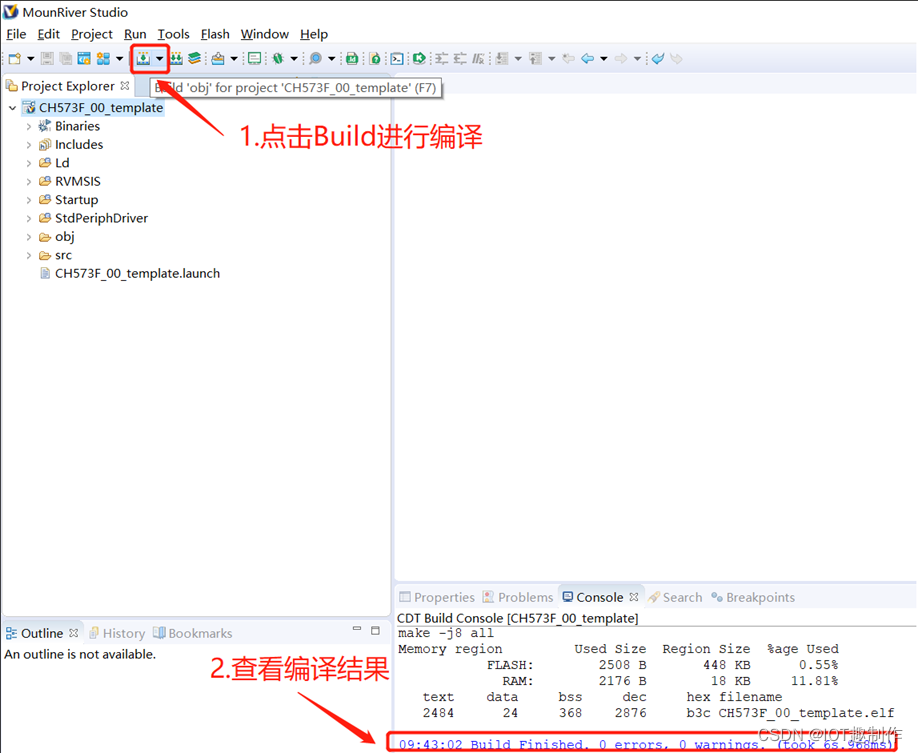Click the green arrow 'K' toolbar icon

click(419, 59)
